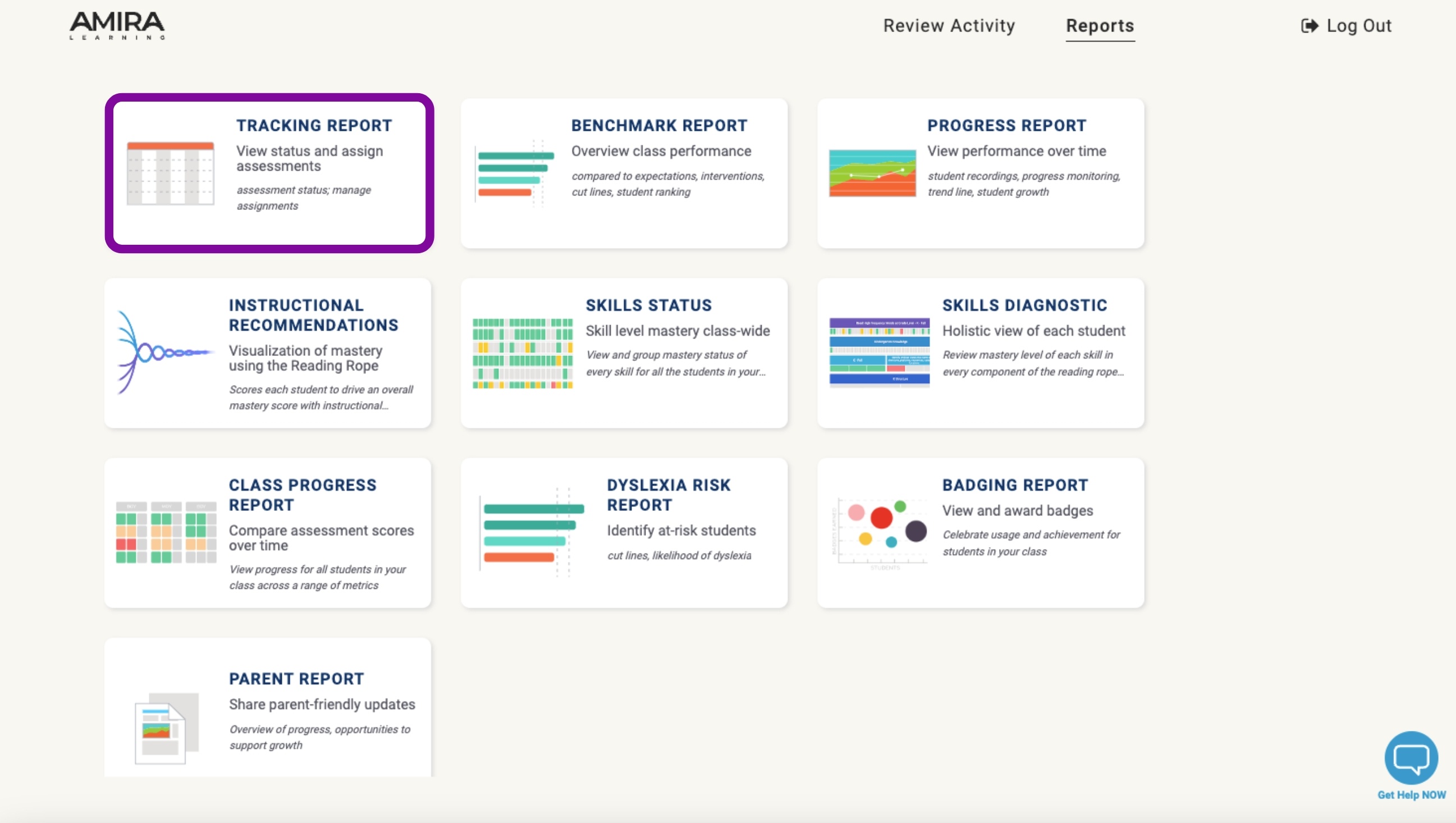The image size is (1456, 823).
Task: Click the Benchmark Report bar chart icon
Action: tap(514, 173)
